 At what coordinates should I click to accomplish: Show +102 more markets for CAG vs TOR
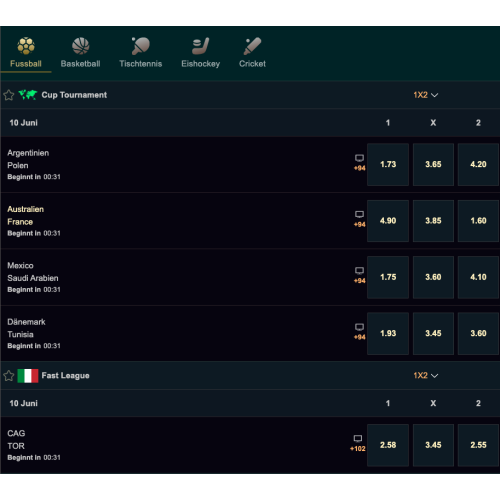358,449
